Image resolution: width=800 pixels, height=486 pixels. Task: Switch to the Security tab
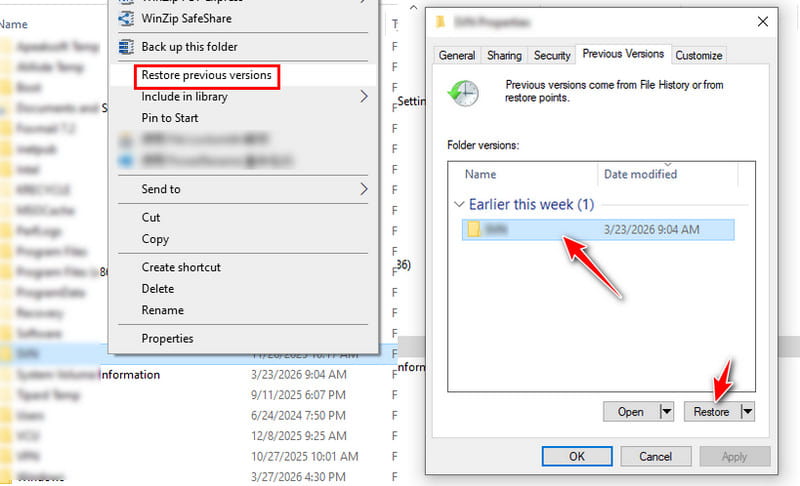552,55
